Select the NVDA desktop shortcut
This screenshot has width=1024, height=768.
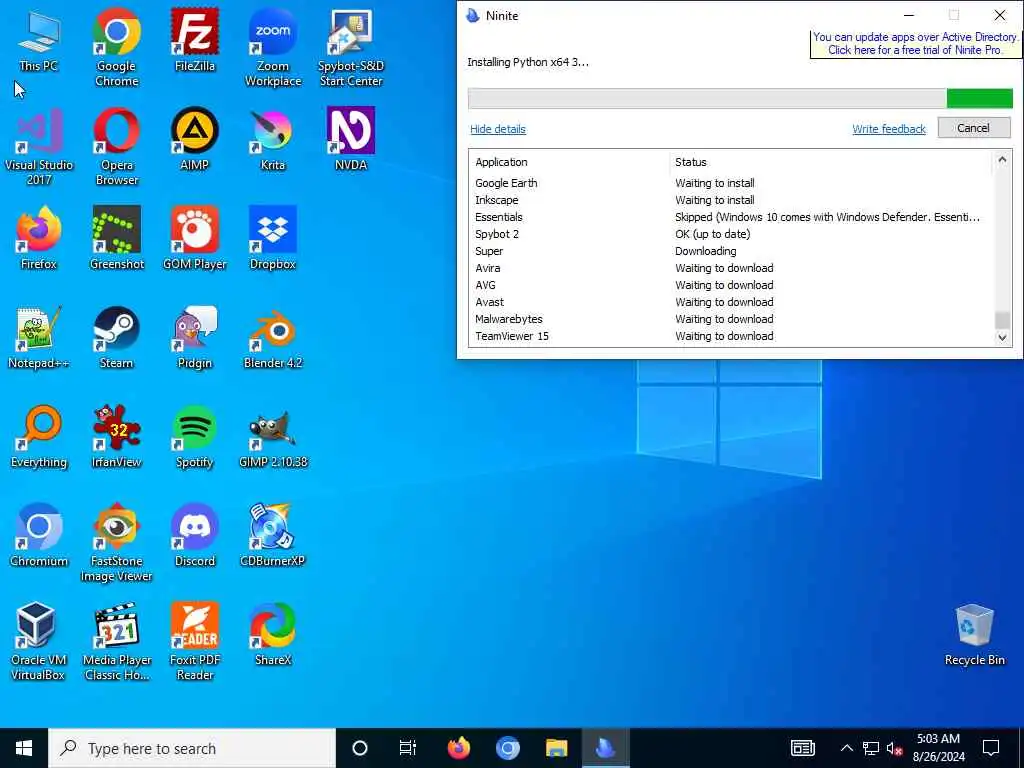351,140
